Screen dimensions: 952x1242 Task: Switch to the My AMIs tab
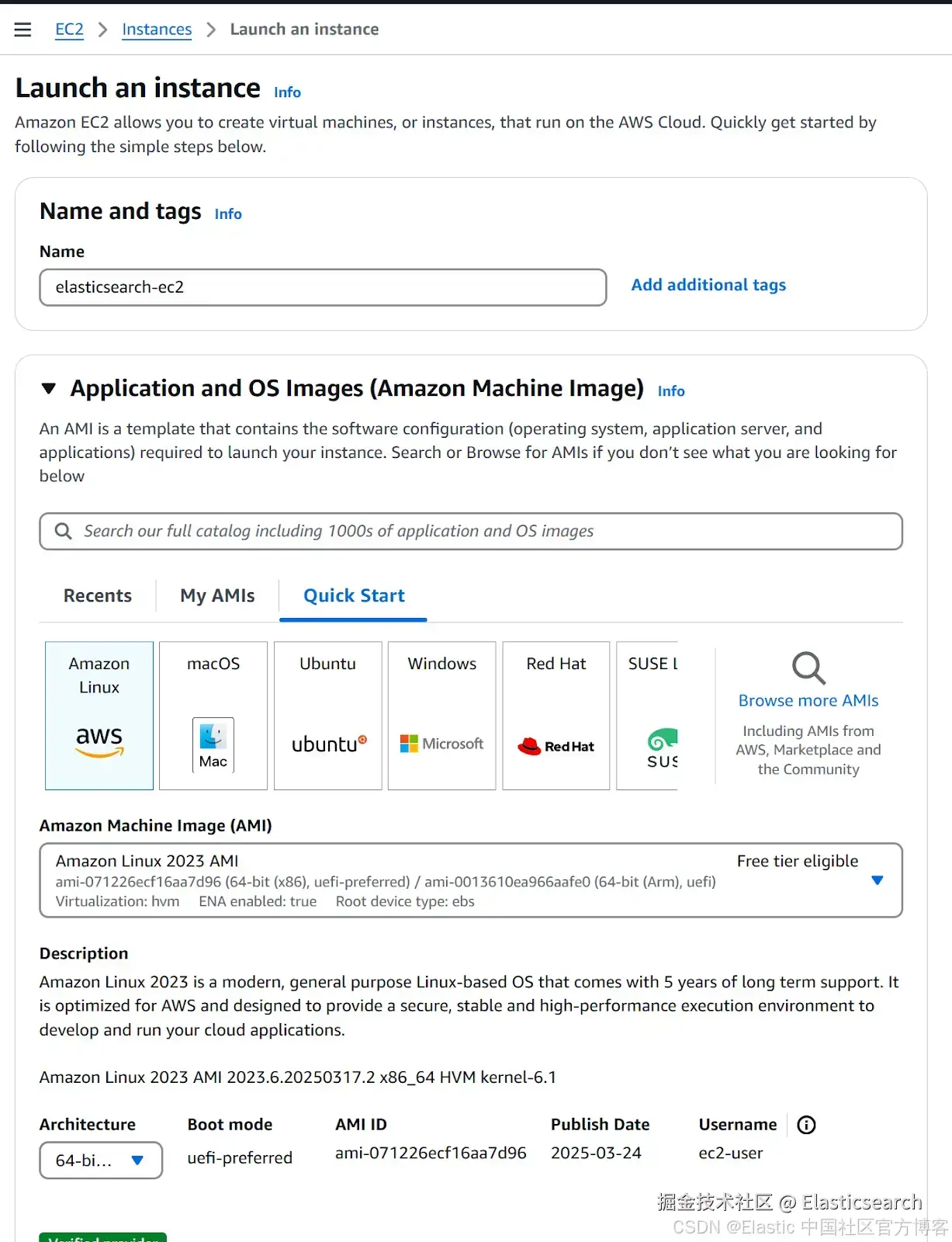tap(217, 595)
